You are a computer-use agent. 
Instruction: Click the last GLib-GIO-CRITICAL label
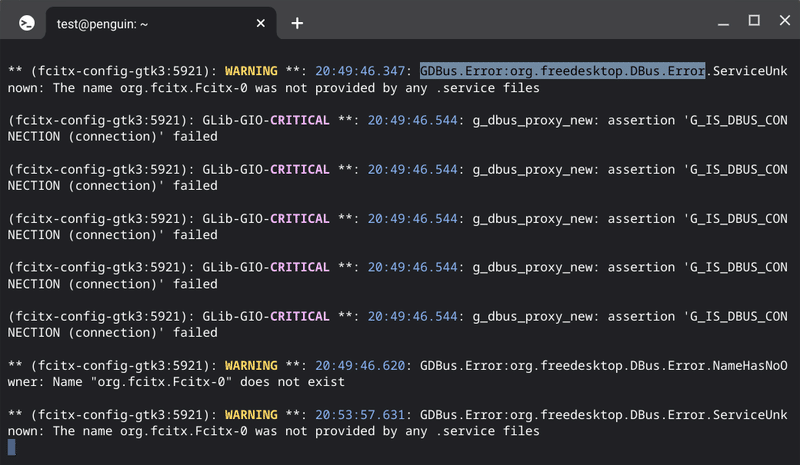point(266,316)
